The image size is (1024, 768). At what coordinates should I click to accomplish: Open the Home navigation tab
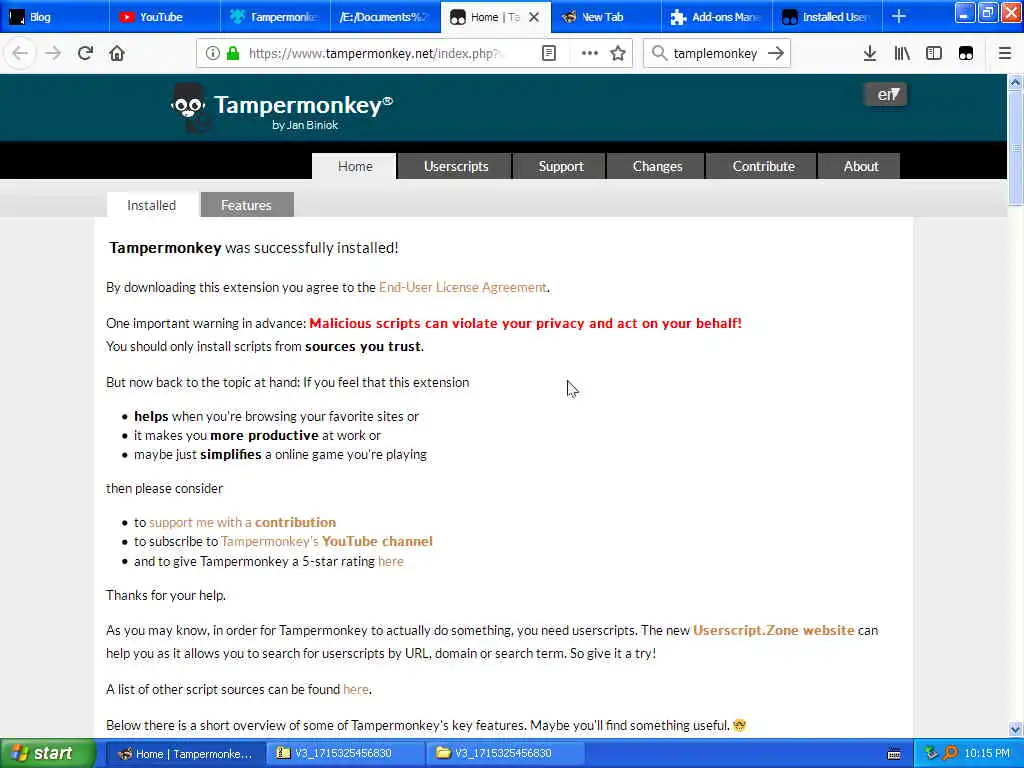pyautogui.click(x=355, y=166)
